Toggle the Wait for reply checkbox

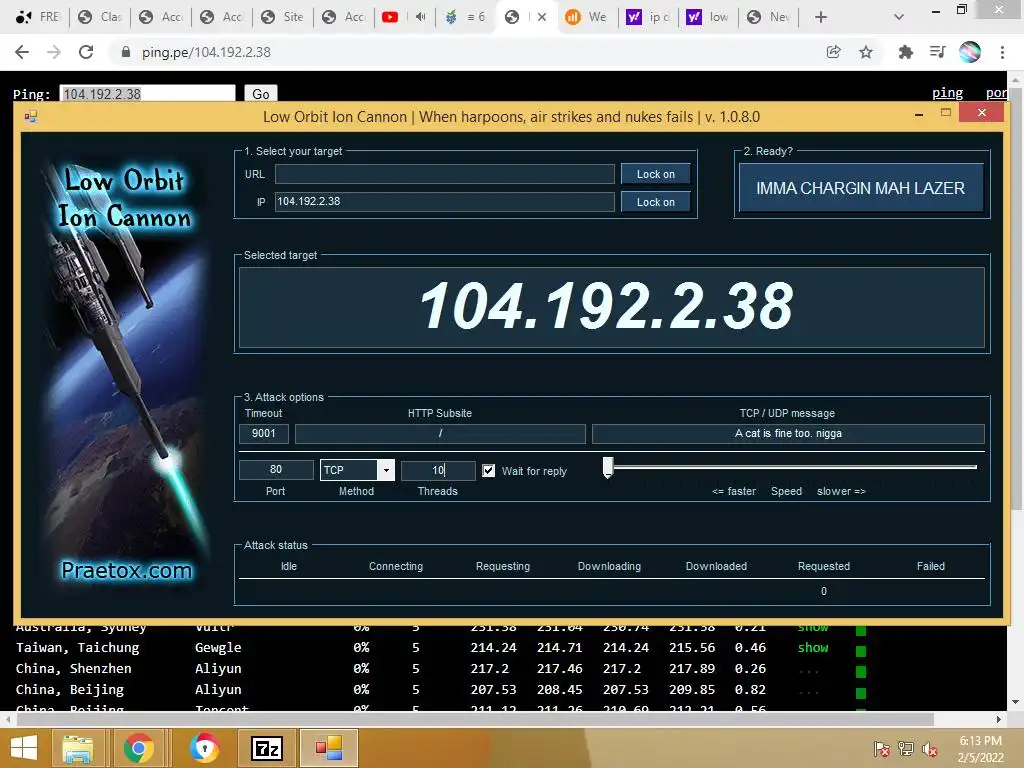coord(488,471)
